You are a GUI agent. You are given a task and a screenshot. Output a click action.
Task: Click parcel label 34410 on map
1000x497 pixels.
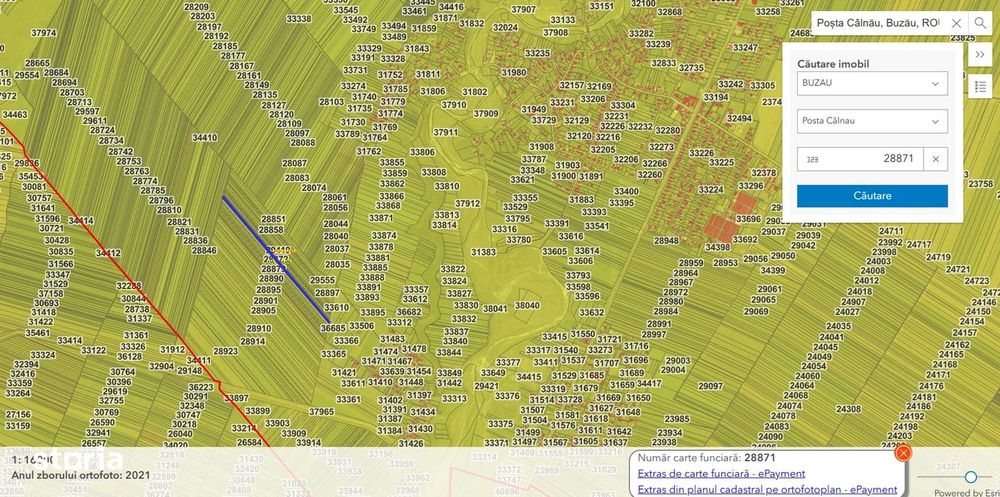click(205, 137)
